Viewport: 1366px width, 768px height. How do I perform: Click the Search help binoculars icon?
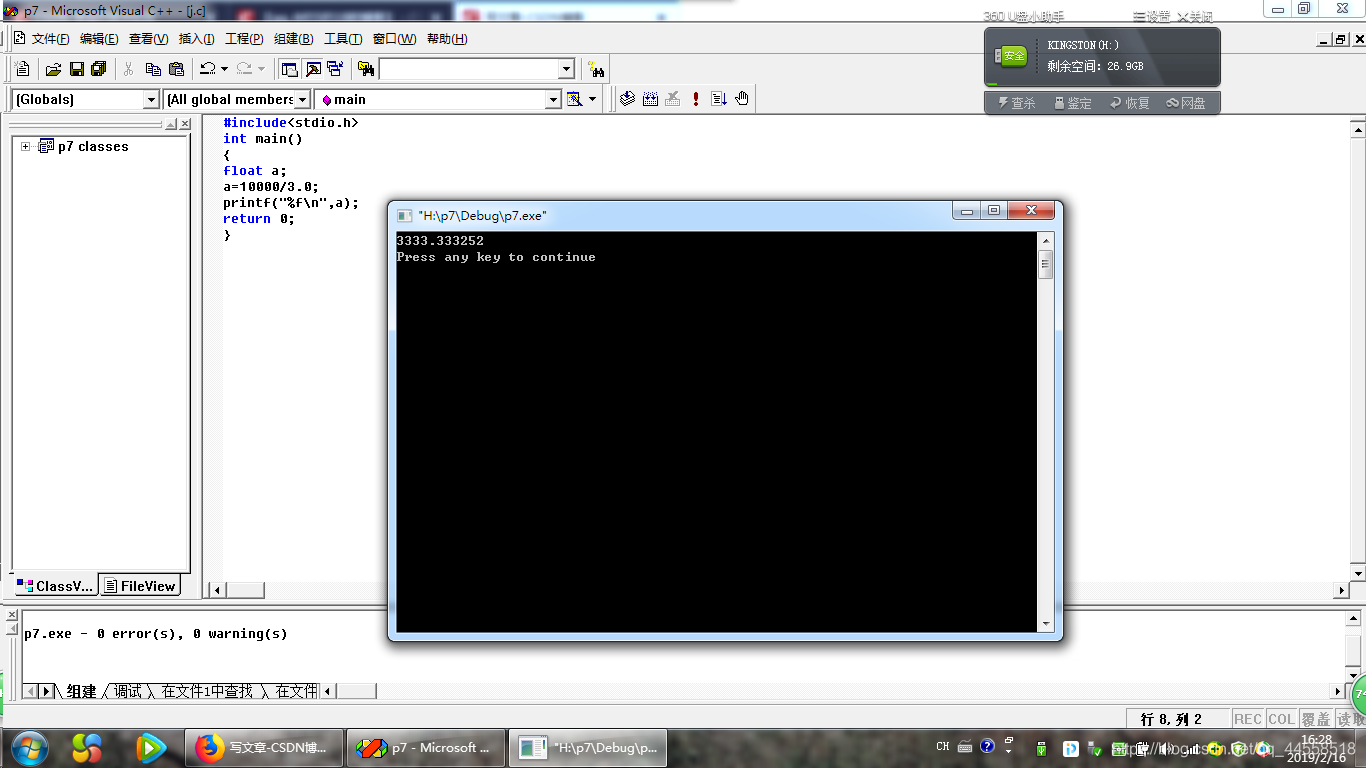[x=596, y=69]
